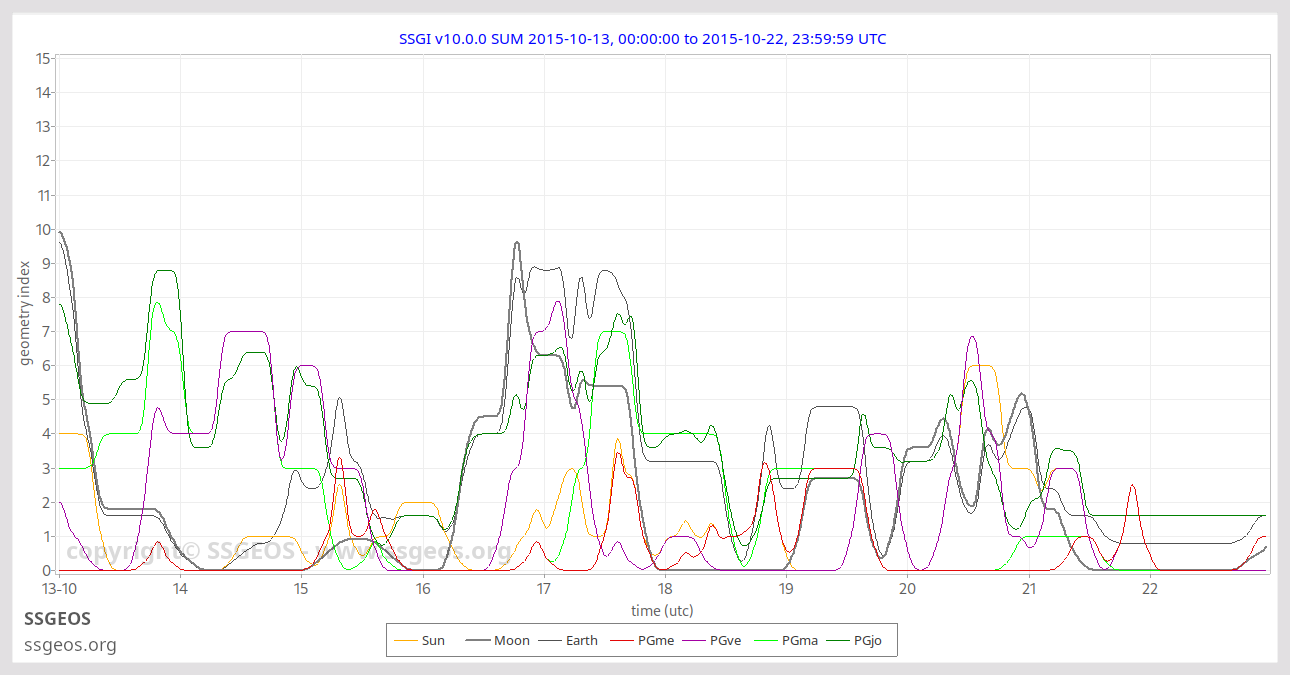Toggle the PGve legend label

725,640
